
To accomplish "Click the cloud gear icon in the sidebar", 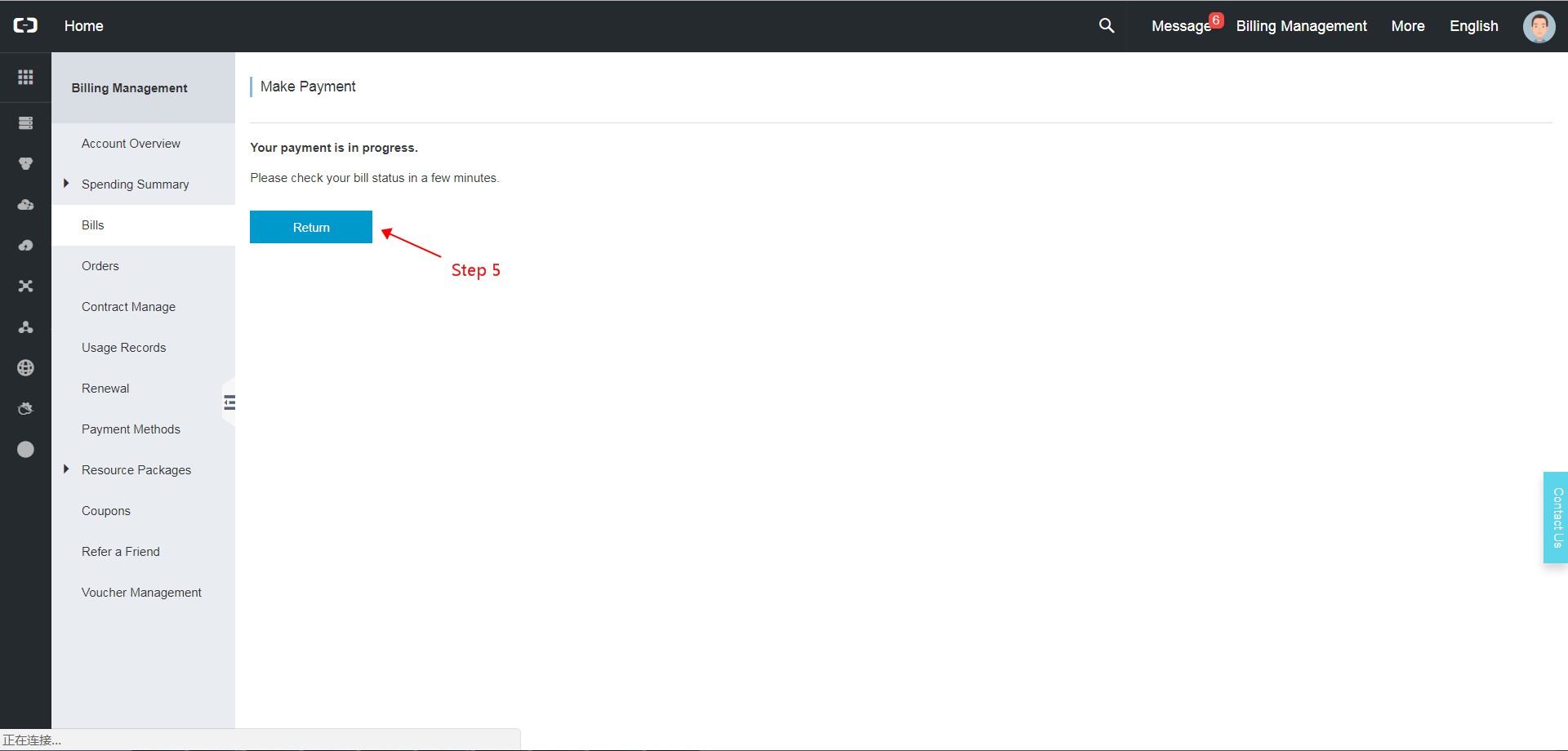I will pos(25,409).
